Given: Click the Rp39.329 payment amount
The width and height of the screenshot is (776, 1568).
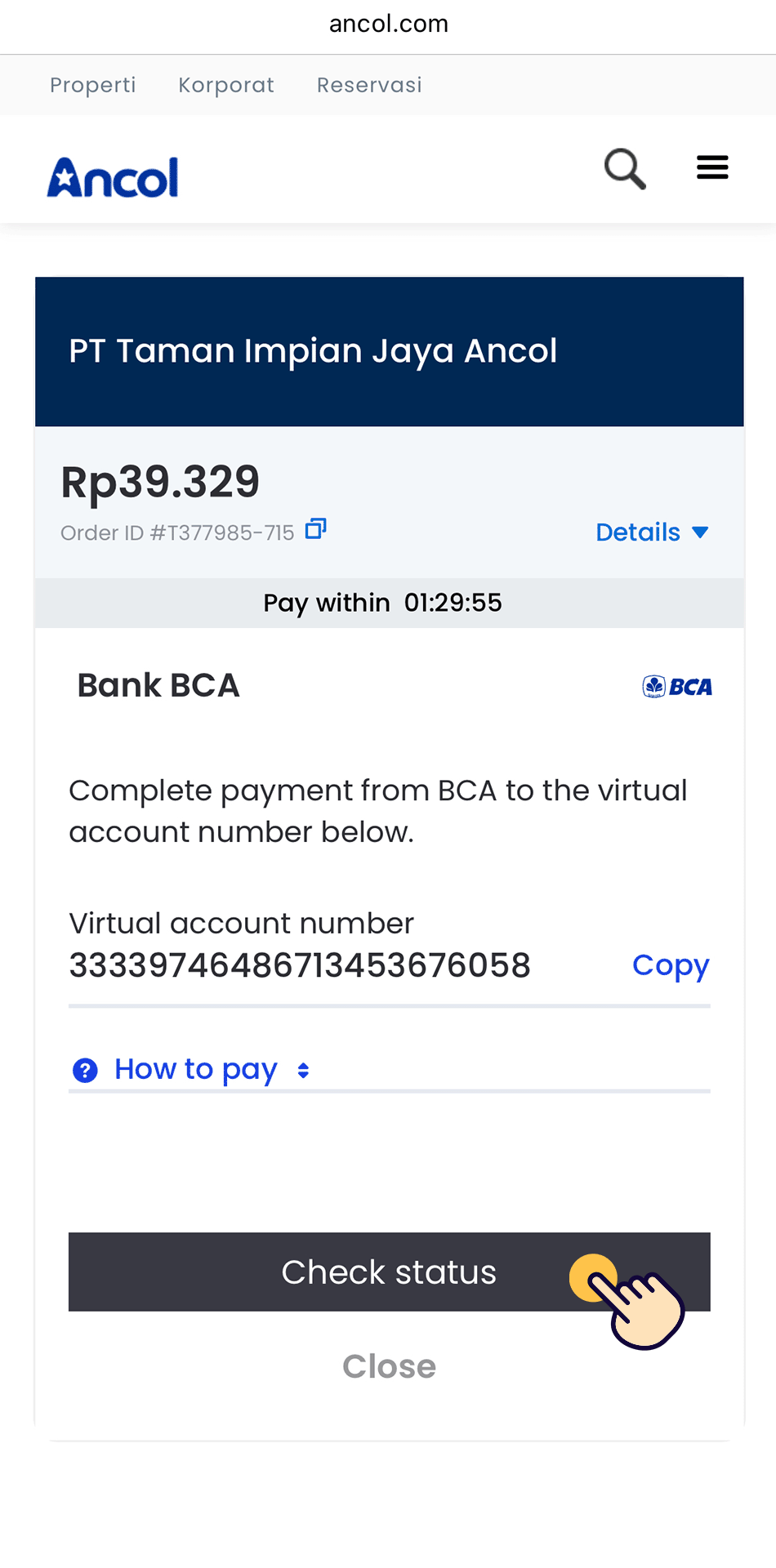Looking at the screenshot, I should [160, 482].
